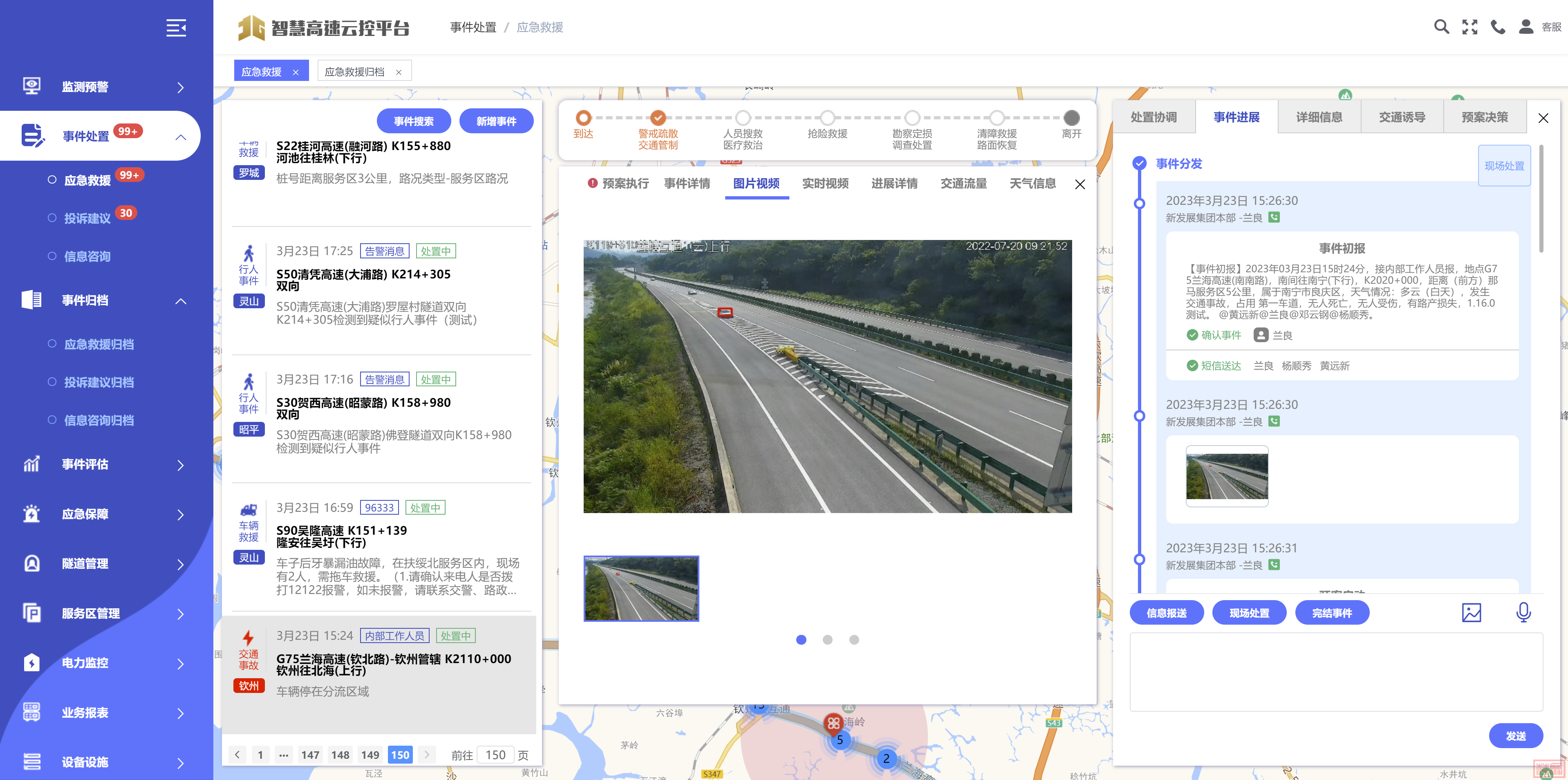The width and height of the screenshot is (1568, 780).
Task: Toggle fullscreen with the expand icon
Action: (x=1469, y=27)
